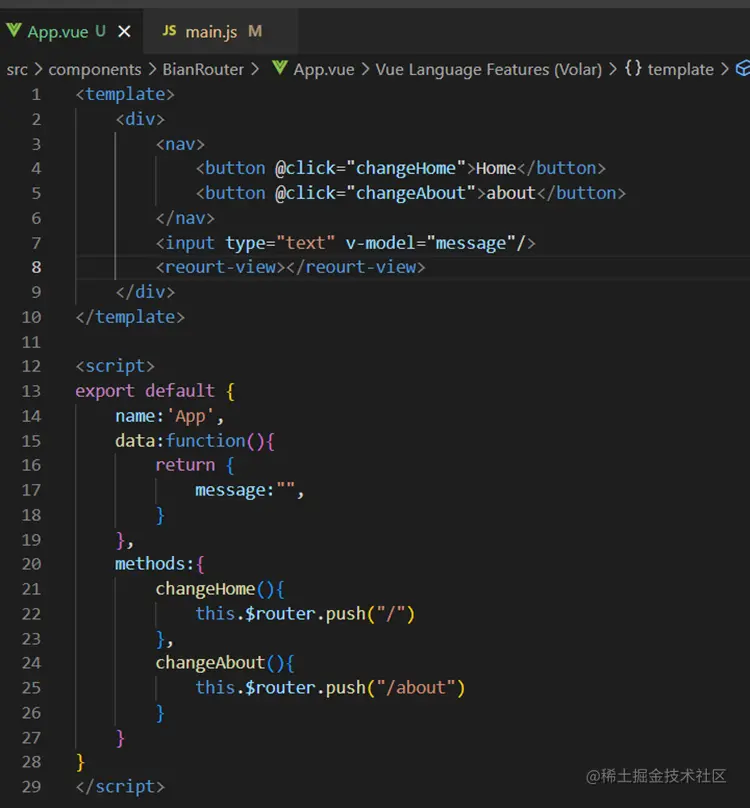Select 'Vue Language Features (Volar)' breadcrumb
The height and width of the screenshot is (808, 750).
(x=489, y=70)
